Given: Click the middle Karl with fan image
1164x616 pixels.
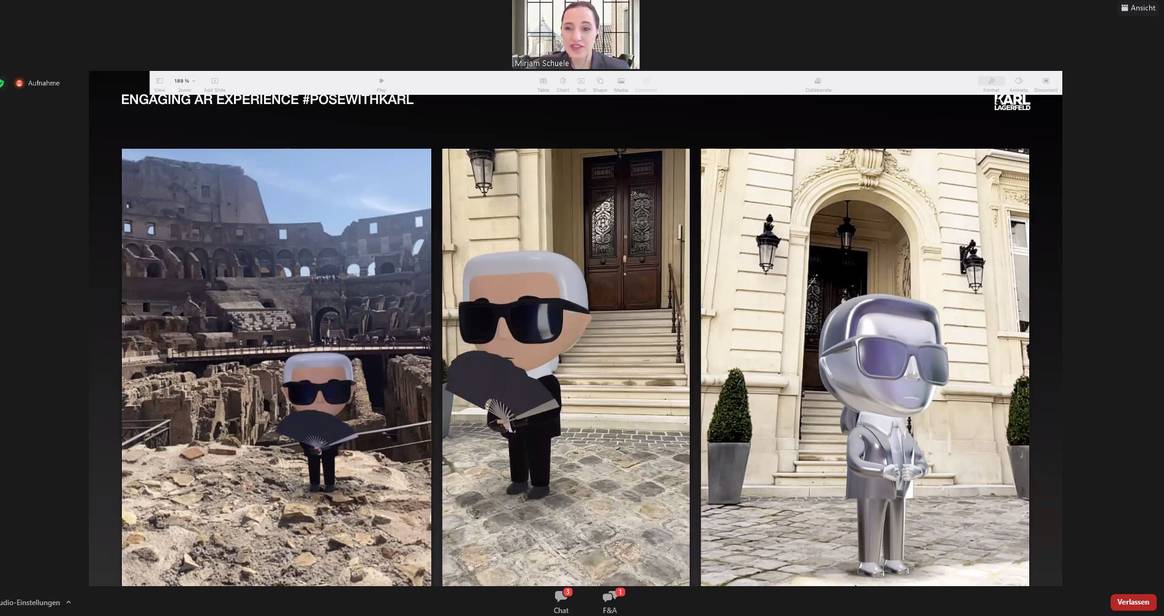Looking at the screenshot, I should pyautogui.click(x=566, y=367).
